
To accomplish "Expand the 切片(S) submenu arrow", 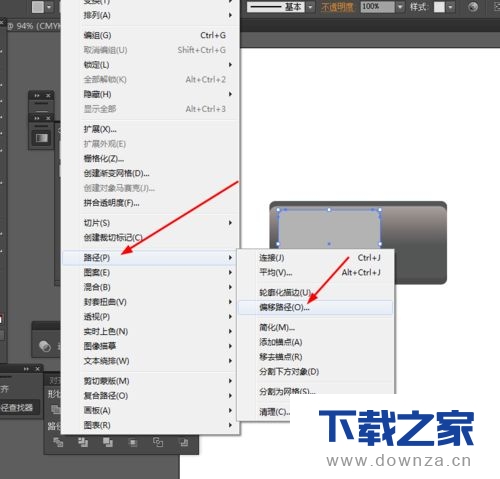I will [230, 223].
